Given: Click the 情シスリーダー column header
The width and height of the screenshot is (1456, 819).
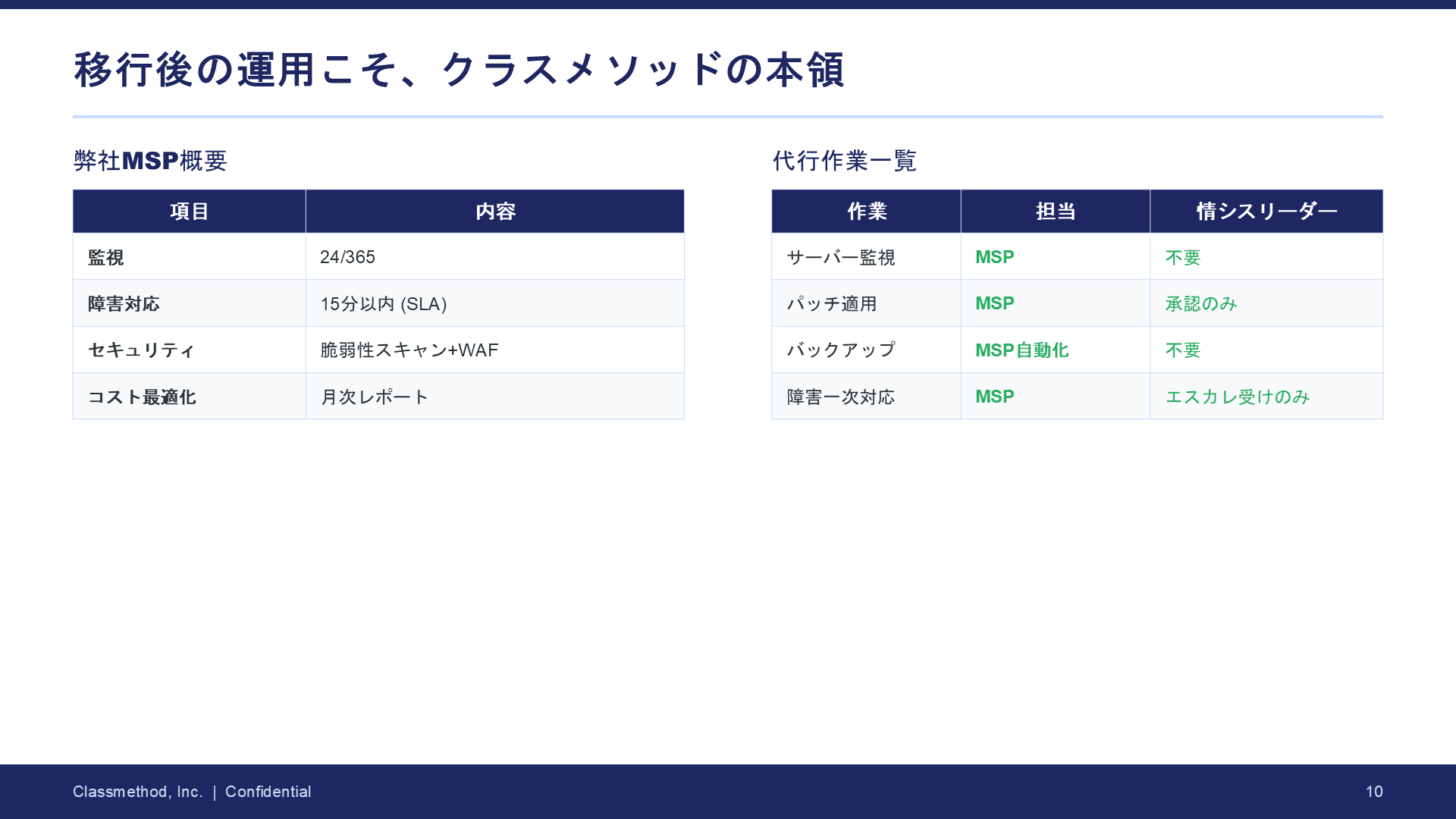Looking at the screenshot, I should point(1266,212).
